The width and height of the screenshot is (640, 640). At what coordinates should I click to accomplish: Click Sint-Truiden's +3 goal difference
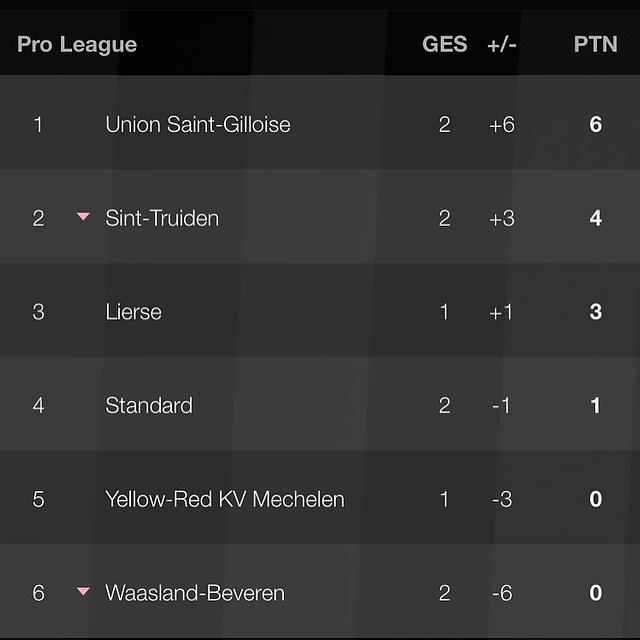501,218
